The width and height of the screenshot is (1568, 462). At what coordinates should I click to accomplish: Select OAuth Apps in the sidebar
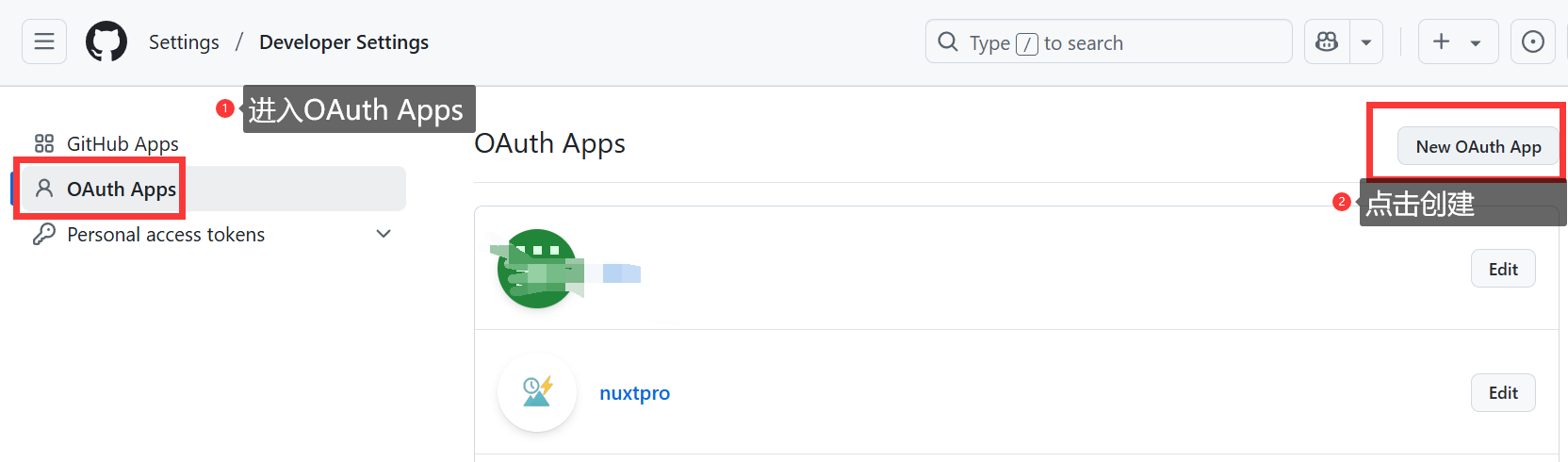[121, 190]
